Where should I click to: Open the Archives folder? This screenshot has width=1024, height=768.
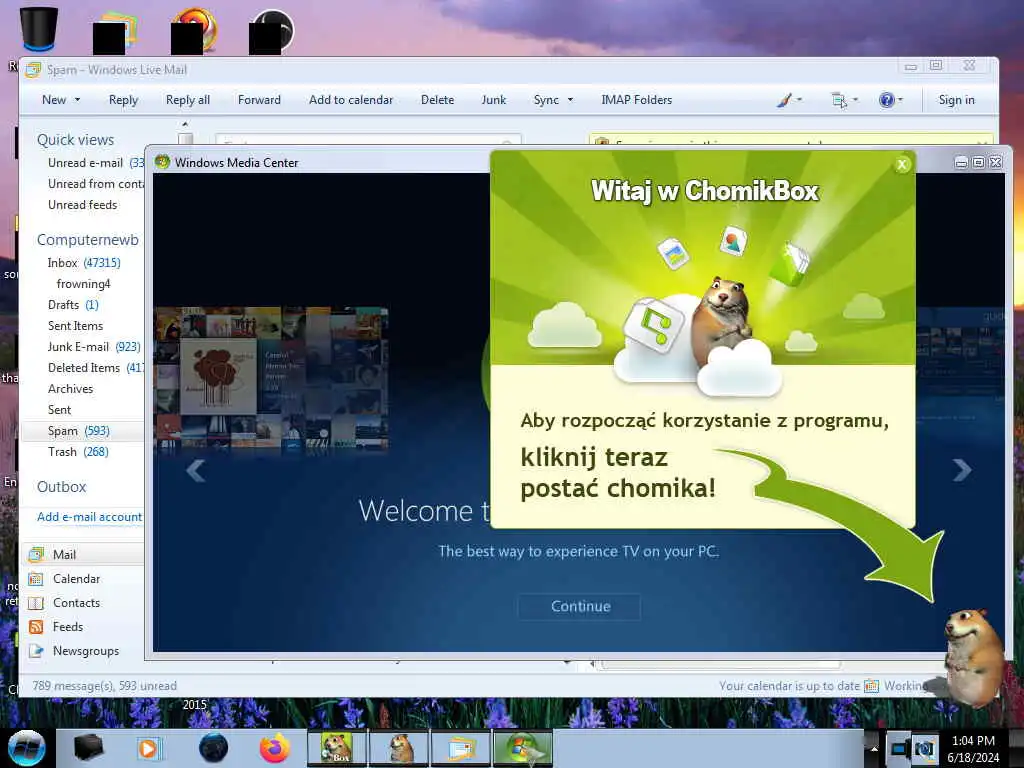point(70,389)
